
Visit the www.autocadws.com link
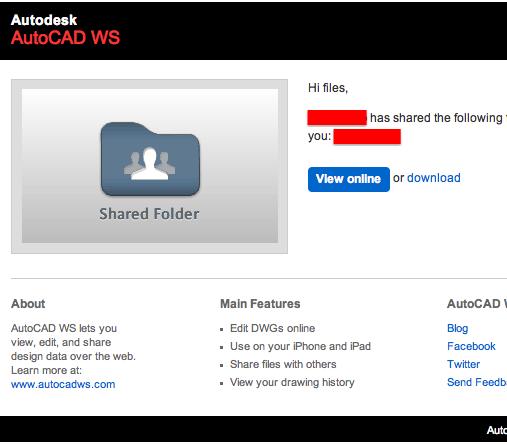(63, 384)
